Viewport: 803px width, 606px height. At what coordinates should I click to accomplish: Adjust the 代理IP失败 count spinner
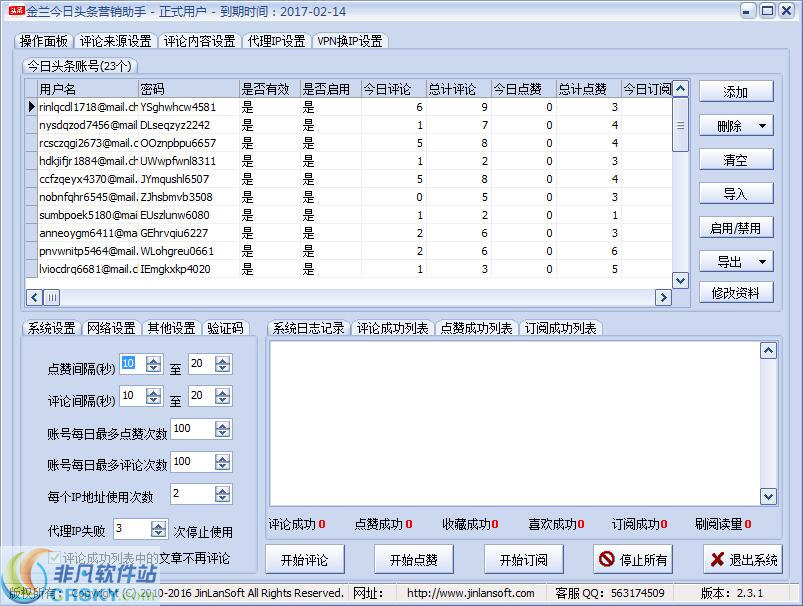tap(159, 529)
